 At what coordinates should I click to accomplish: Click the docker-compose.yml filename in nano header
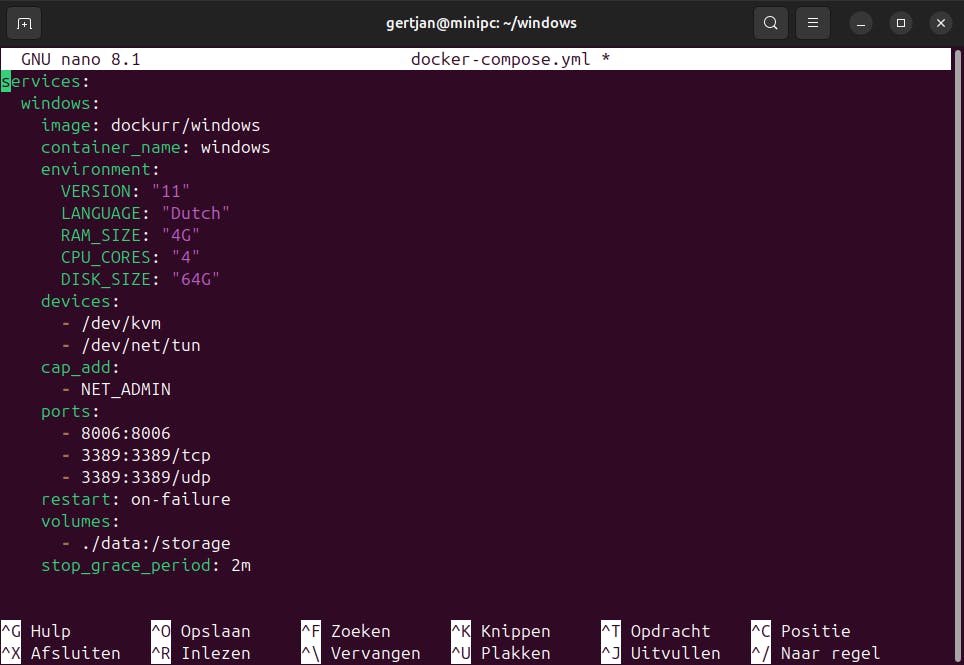coord(500,59)
